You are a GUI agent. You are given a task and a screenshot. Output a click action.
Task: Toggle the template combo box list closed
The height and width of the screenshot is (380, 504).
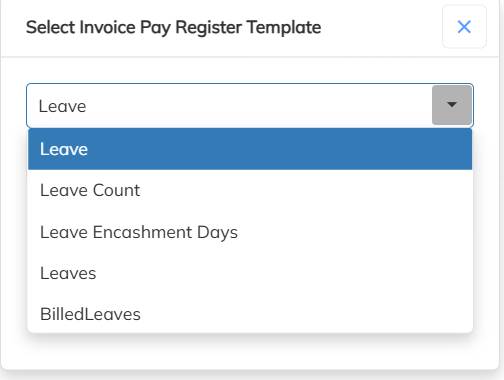click(452, 105)
